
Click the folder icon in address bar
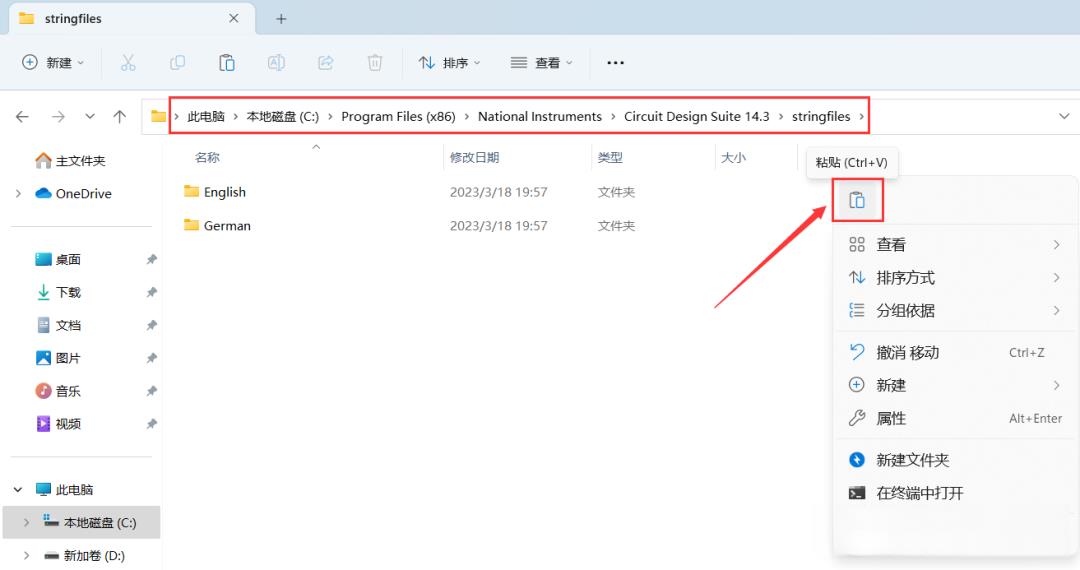tap(158, 116)
